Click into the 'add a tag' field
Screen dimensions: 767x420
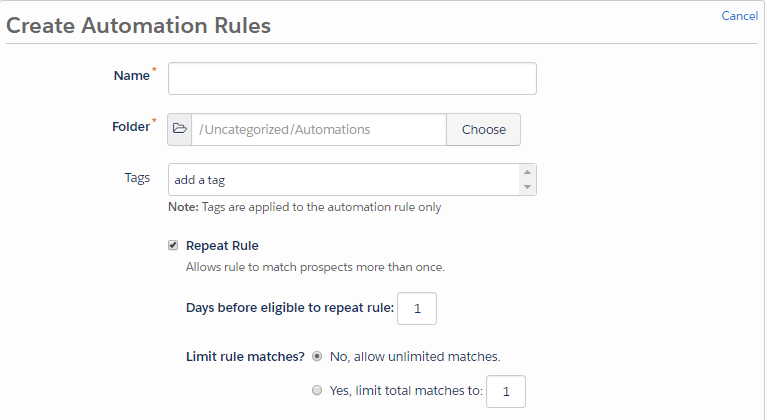pos(343,180)
